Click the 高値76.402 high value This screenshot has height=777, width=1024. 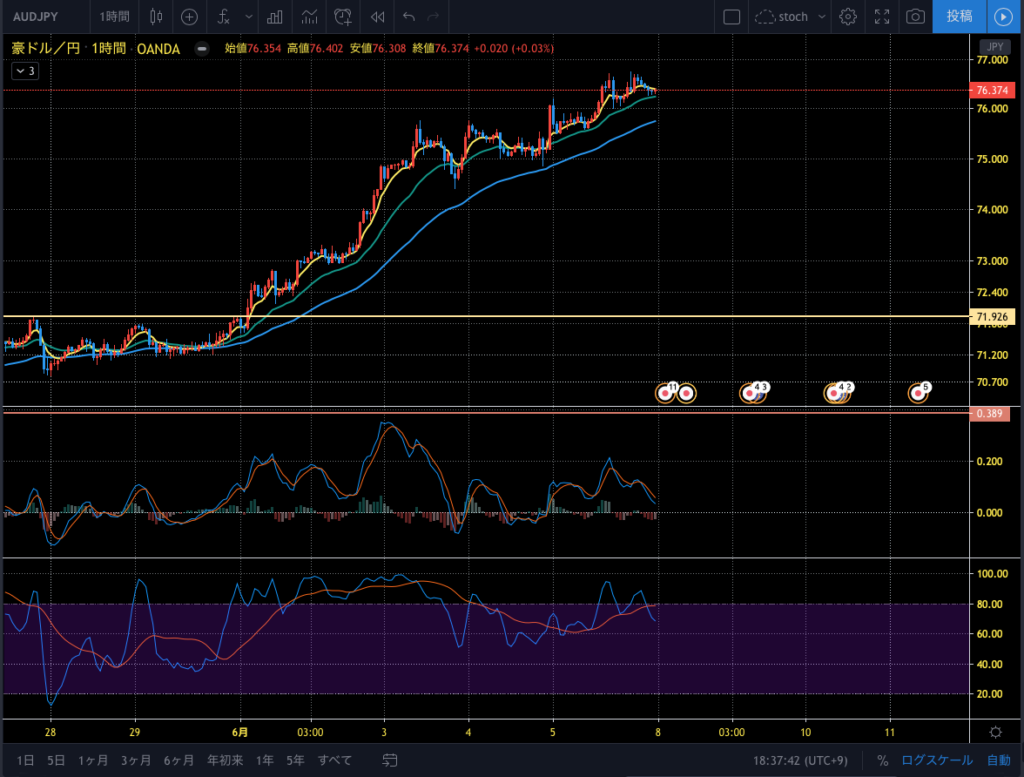click(x=315, y=48)
